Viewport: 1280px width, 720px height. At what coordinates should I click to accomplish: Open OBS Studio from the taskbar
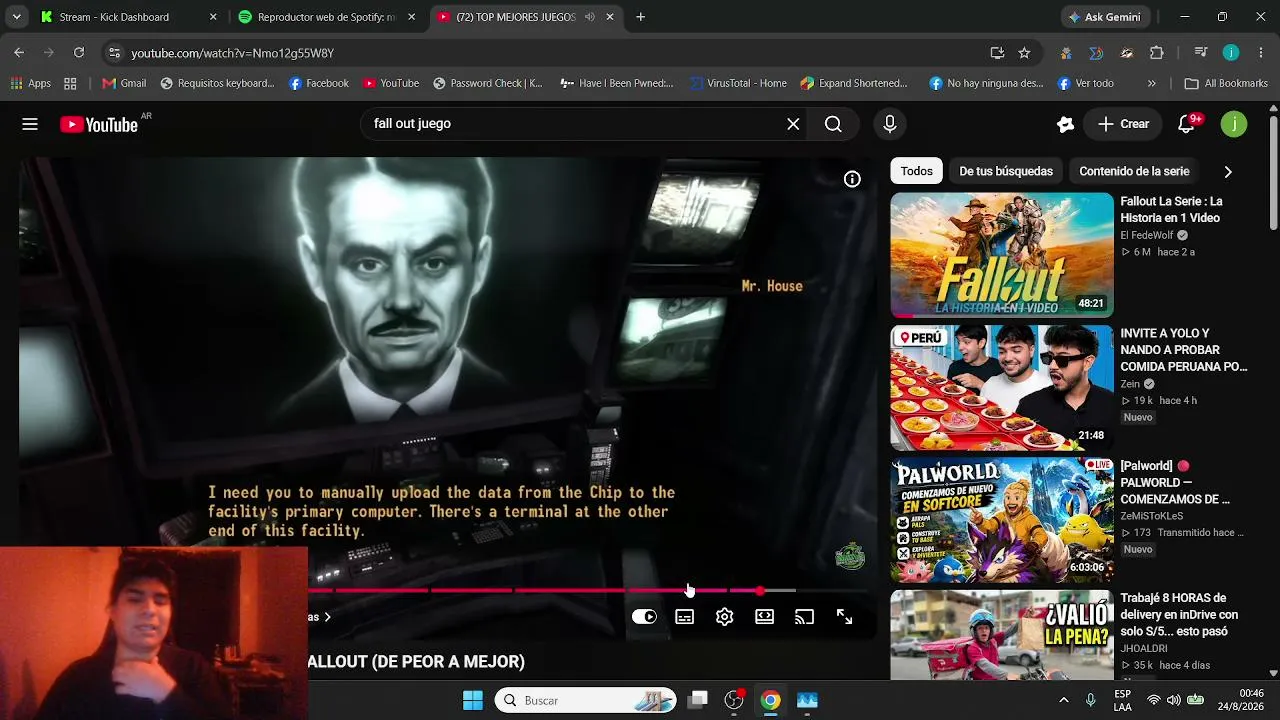(x=735, y=700)
